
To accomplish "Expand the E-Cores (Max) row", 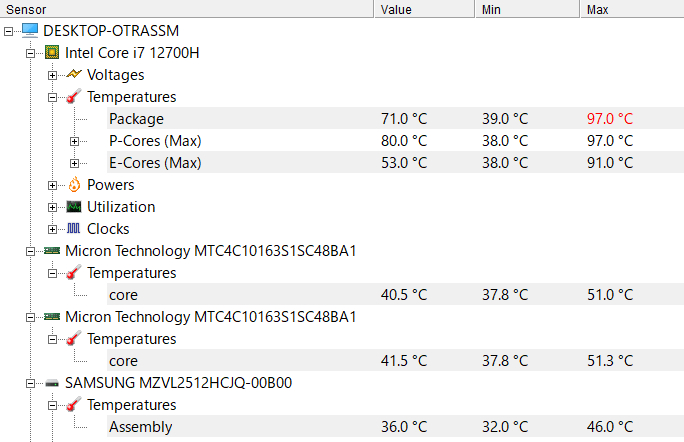I will (74, 163).
